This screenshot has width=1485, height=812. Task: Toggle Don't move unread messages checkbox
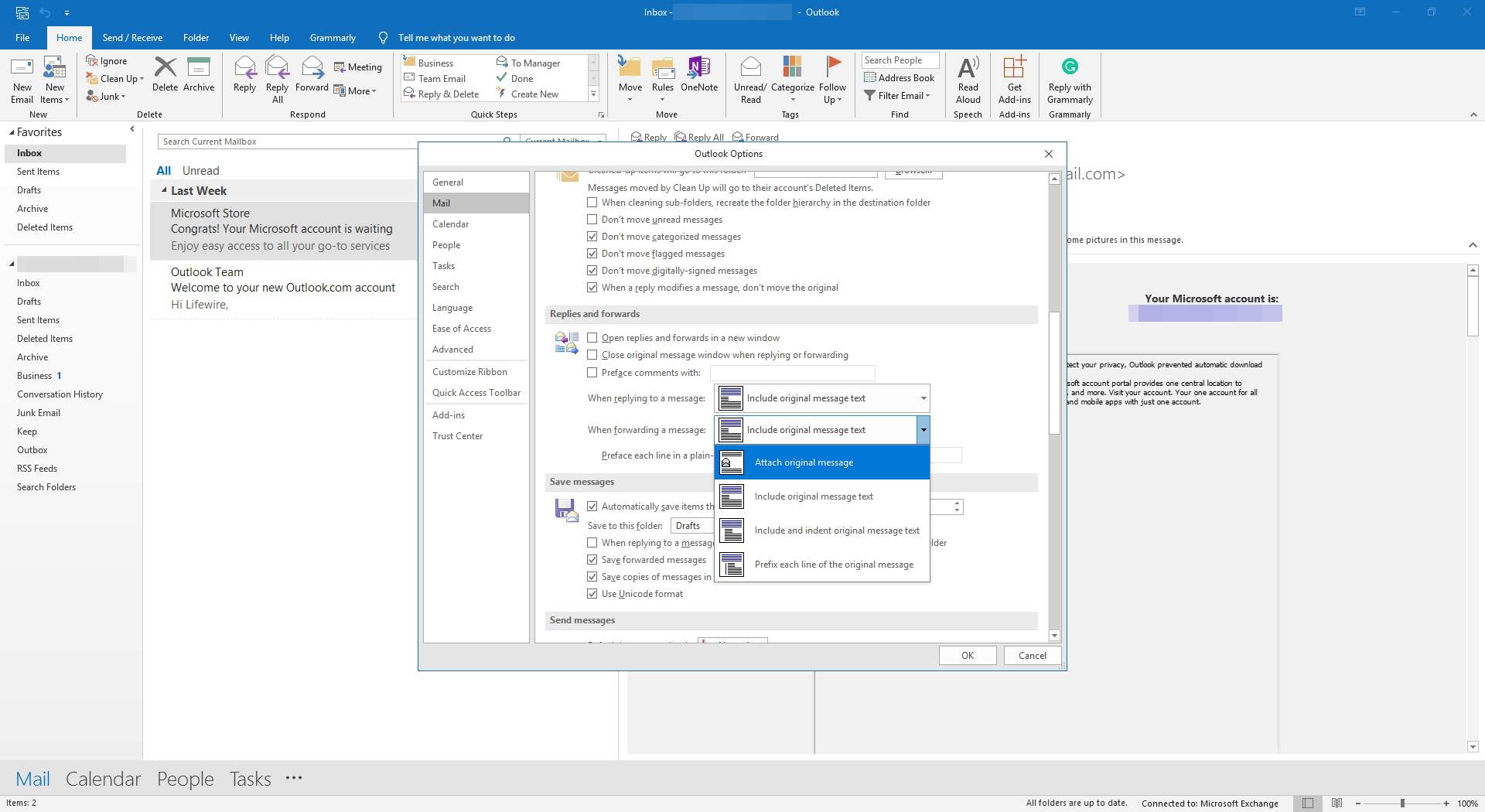(592, 220)
